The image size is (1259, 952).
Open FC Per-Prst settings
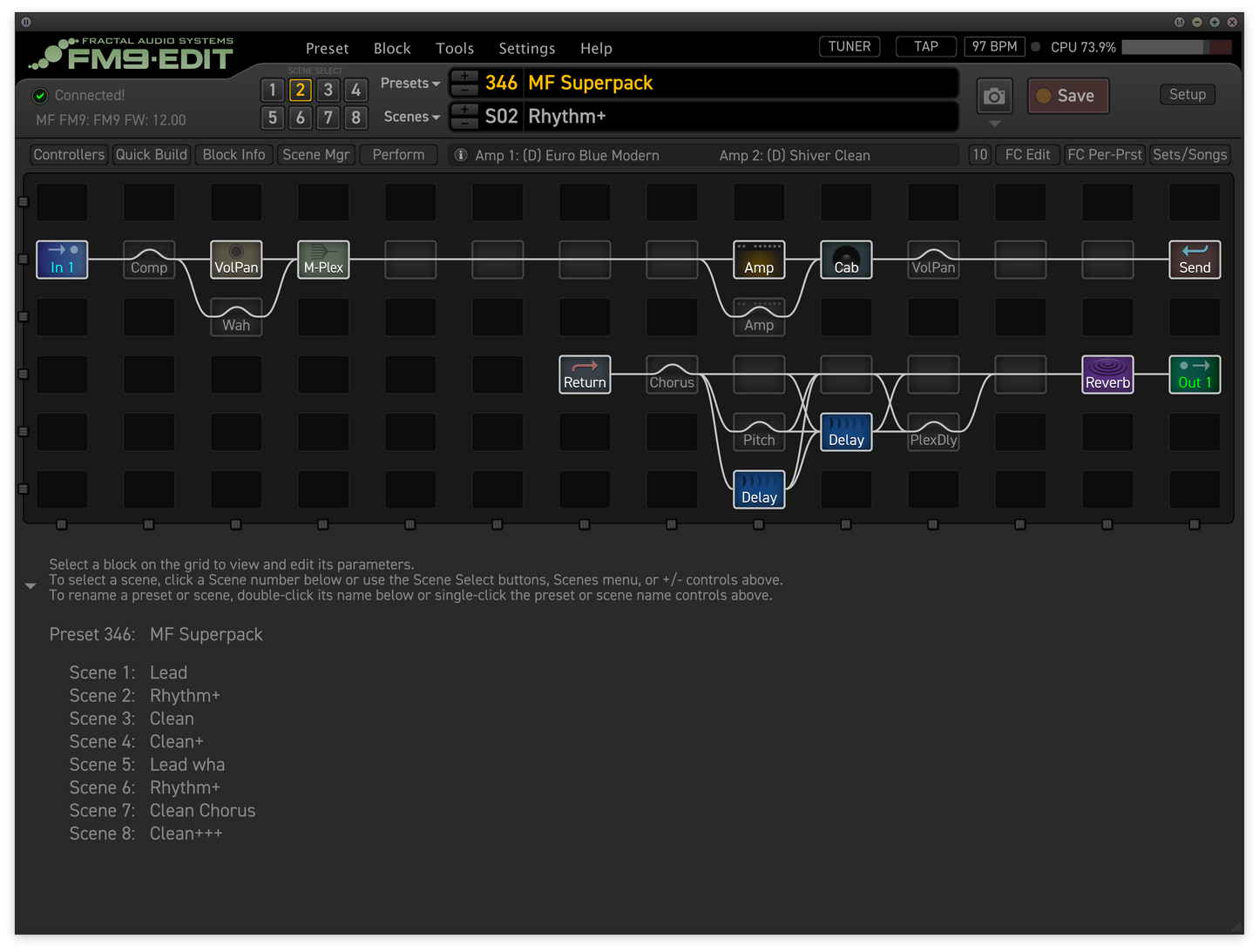pos(1105,155)
